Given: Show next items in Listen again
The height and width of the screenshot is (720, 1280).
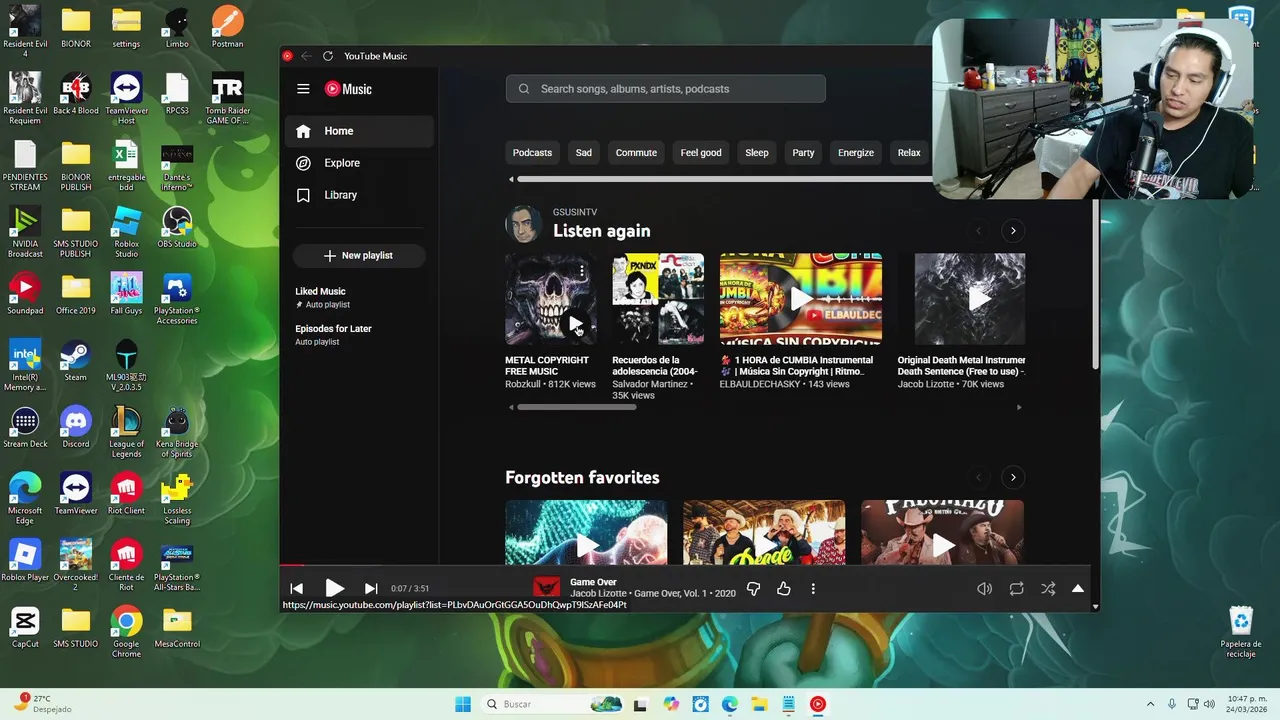Looking at the screenshot, I should (x=1013, y=231).
